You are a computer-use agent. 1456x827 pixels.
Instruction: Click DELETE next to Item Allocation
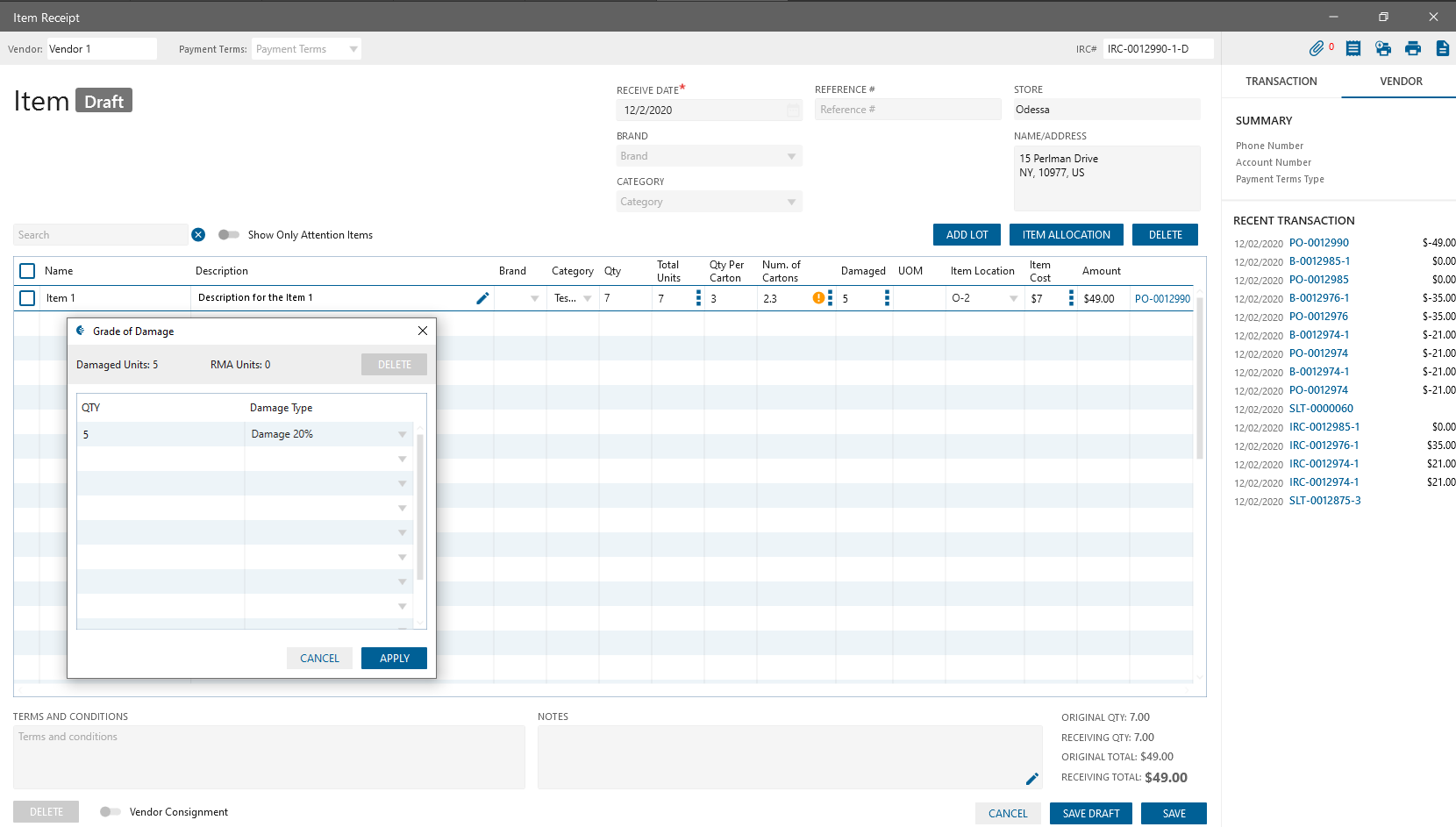click(x=1165, y=235)
